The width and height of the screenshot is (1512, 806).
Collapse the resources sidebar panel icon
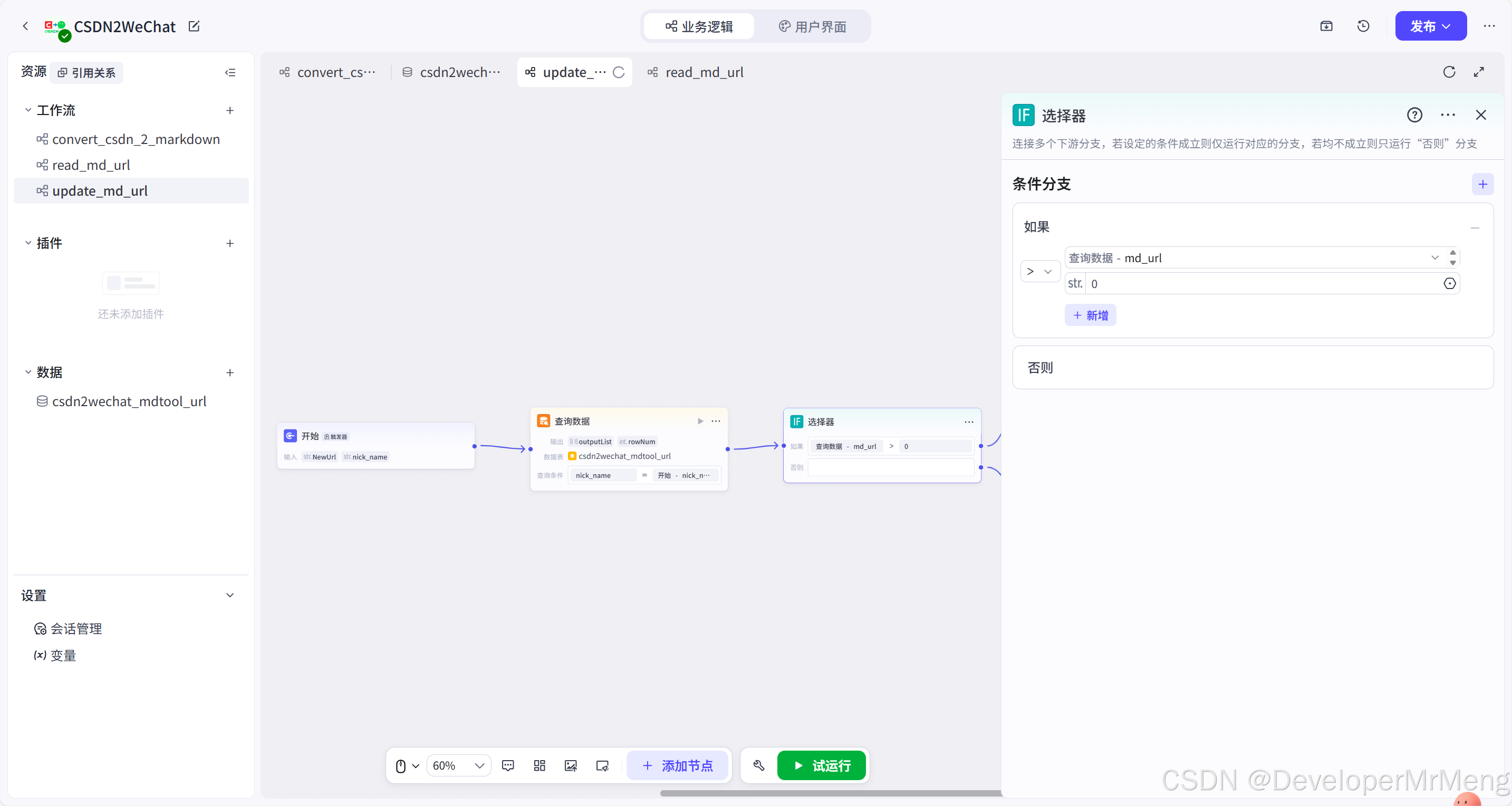click(x=230, y=73)
